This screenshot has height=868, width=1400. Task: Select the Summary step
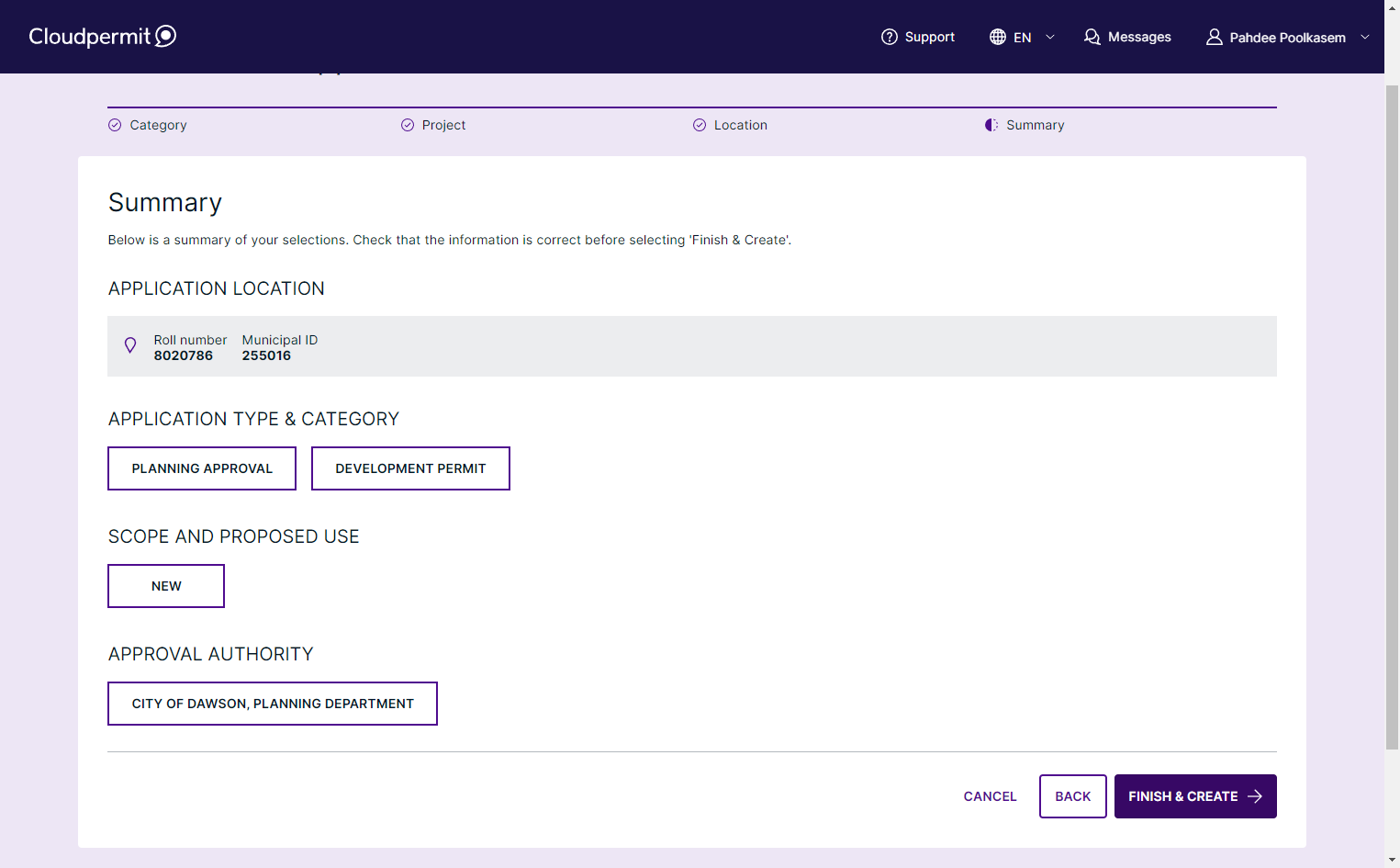pos(1025,125)
